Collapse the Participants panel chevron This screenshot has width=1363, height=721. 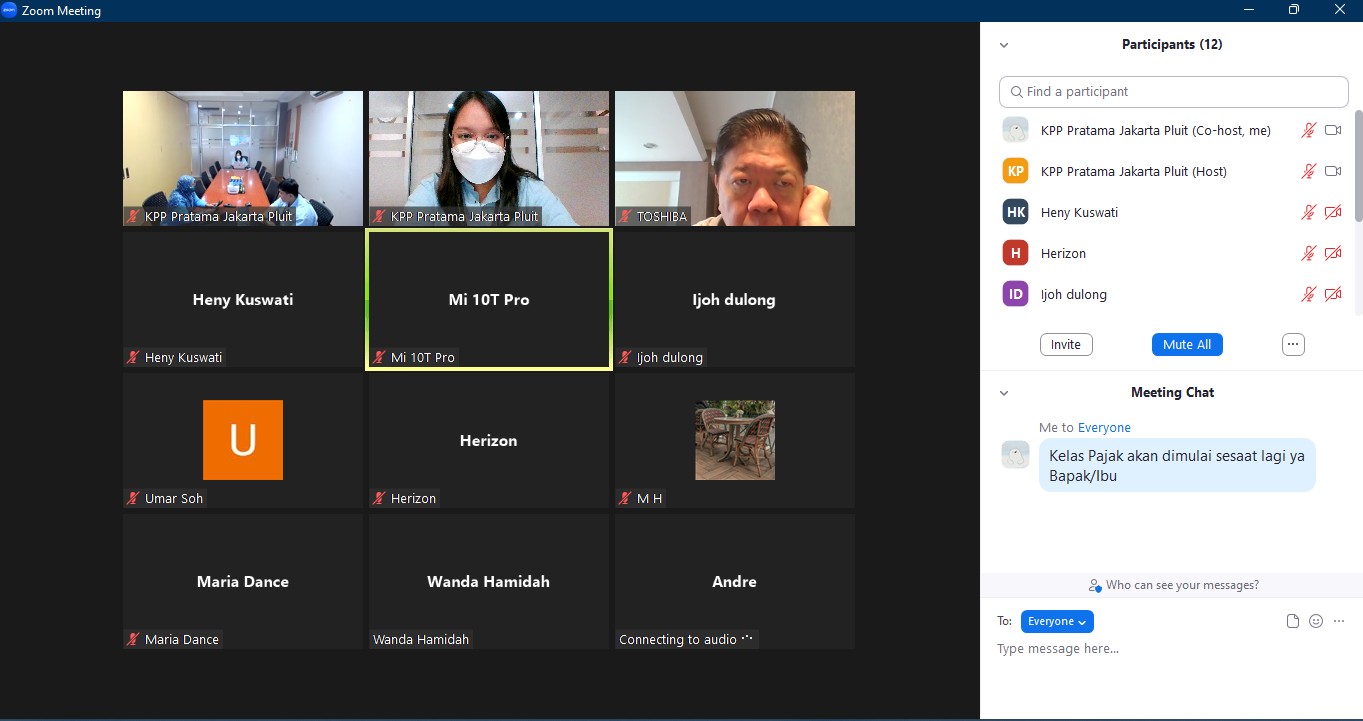tap(1004, 45)
